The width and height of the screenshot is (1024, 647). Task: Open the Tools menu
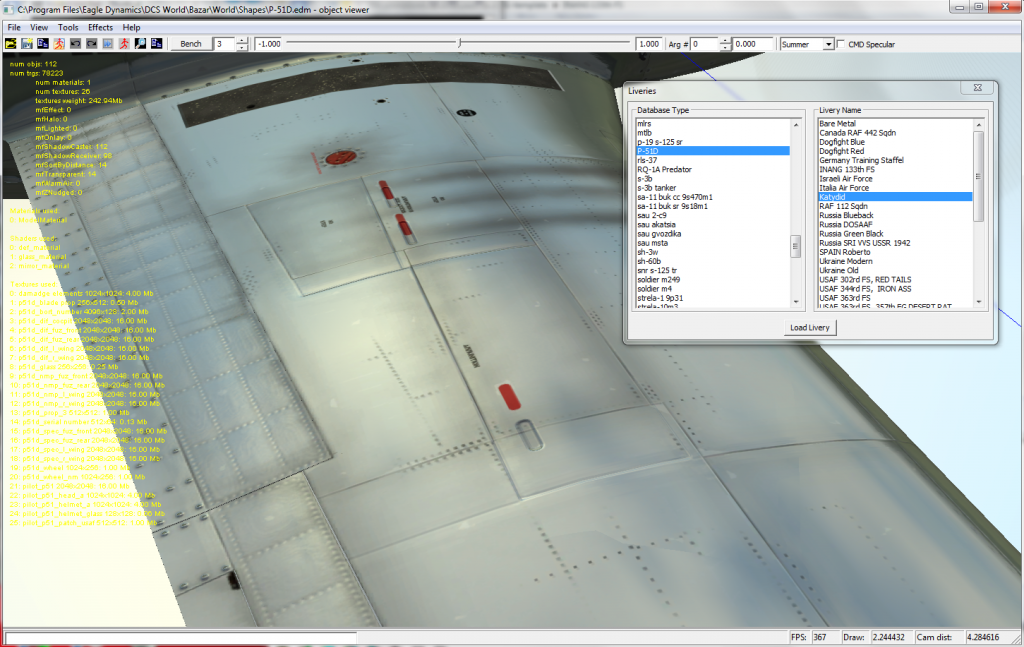click(68, 27)
